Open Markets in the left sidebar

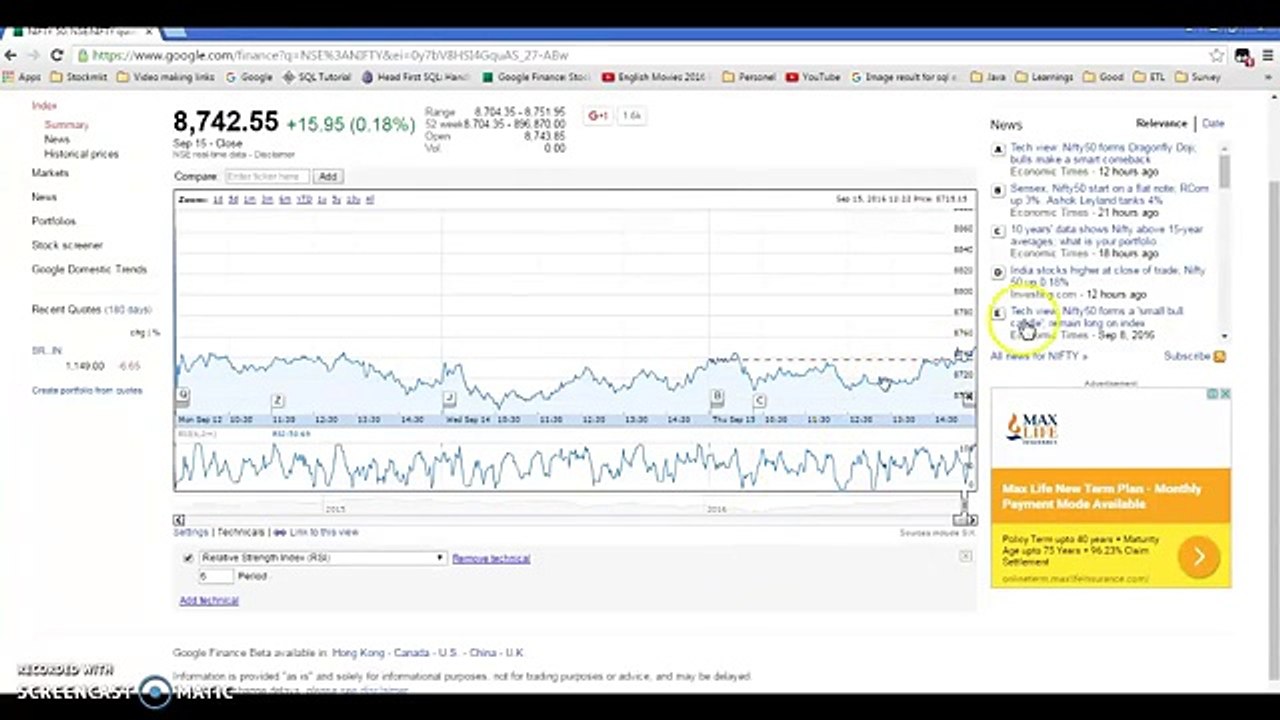(50, 173)
